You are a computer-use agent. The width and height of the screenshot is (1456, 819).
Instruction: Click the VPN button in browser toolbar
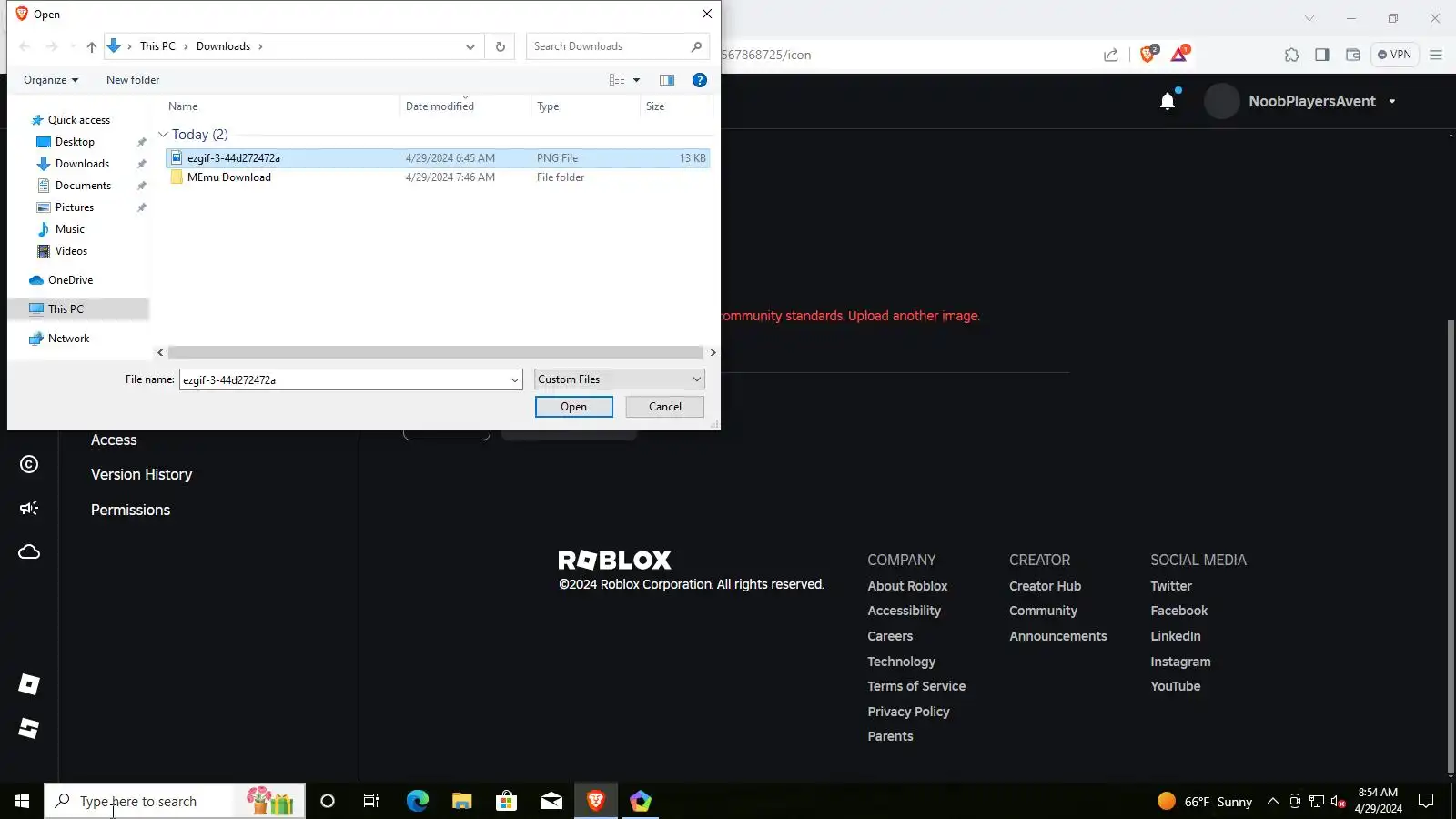click(1394, 55)
